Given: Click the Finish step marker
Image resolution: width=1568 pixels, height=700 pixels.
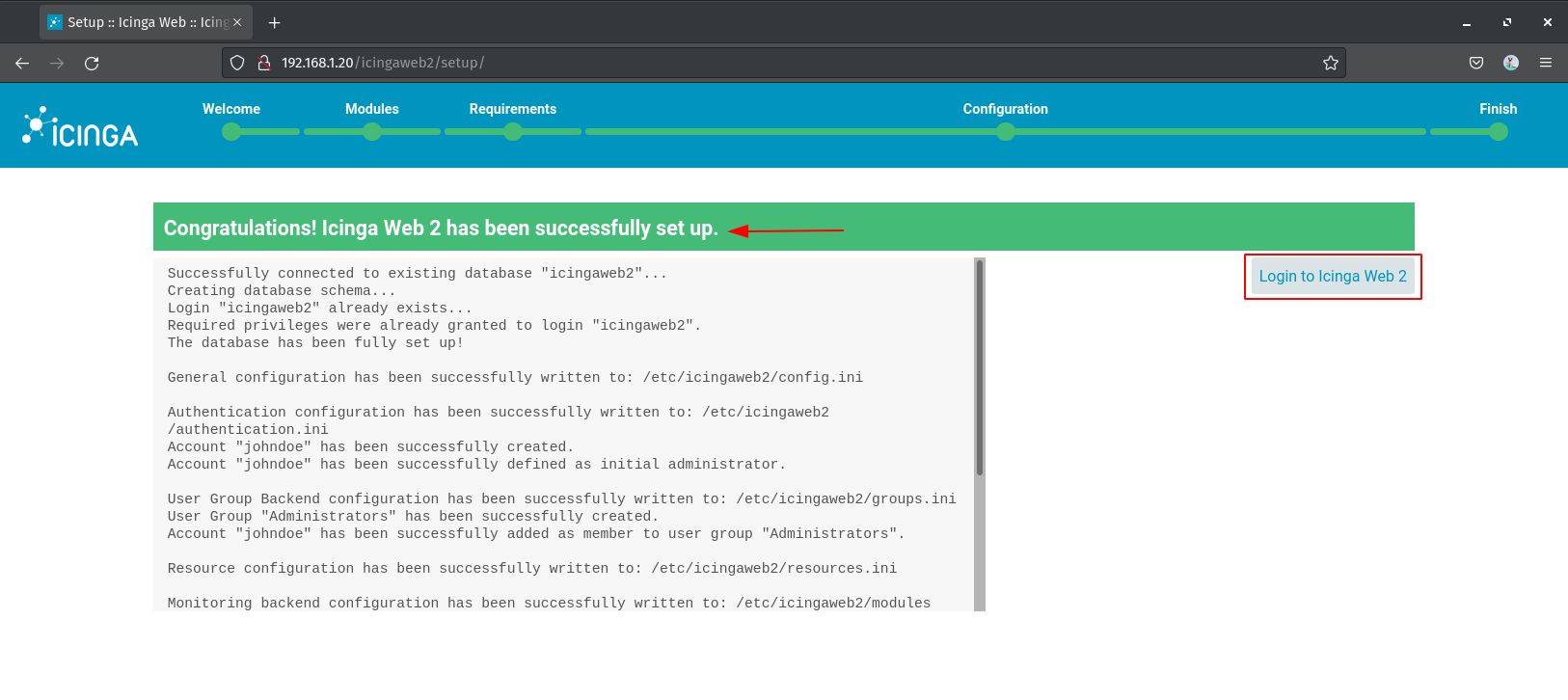Looking at the screenshot, I should tap(1498, 132).
